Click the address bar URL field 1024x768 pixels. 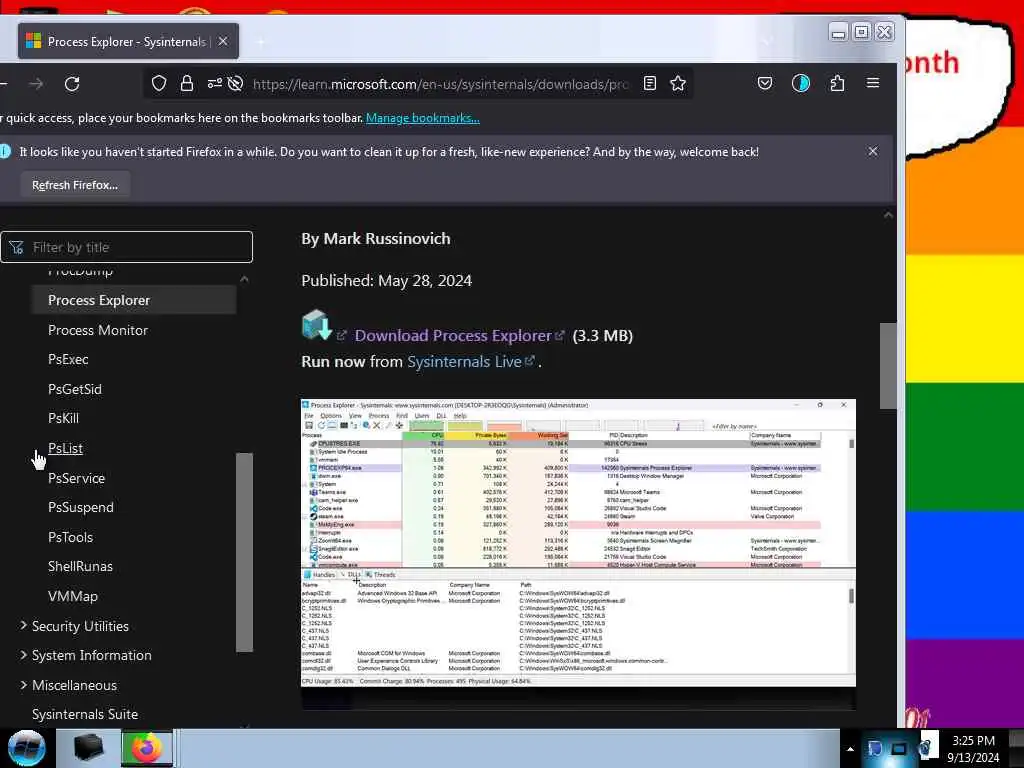coord(440,84)
